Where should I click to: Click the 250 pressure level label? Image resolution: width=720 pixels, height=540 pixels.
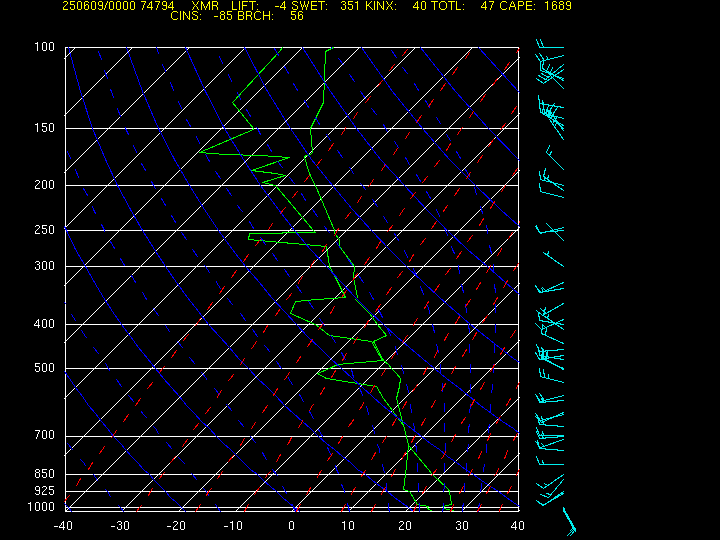click(x=44, y=229)
